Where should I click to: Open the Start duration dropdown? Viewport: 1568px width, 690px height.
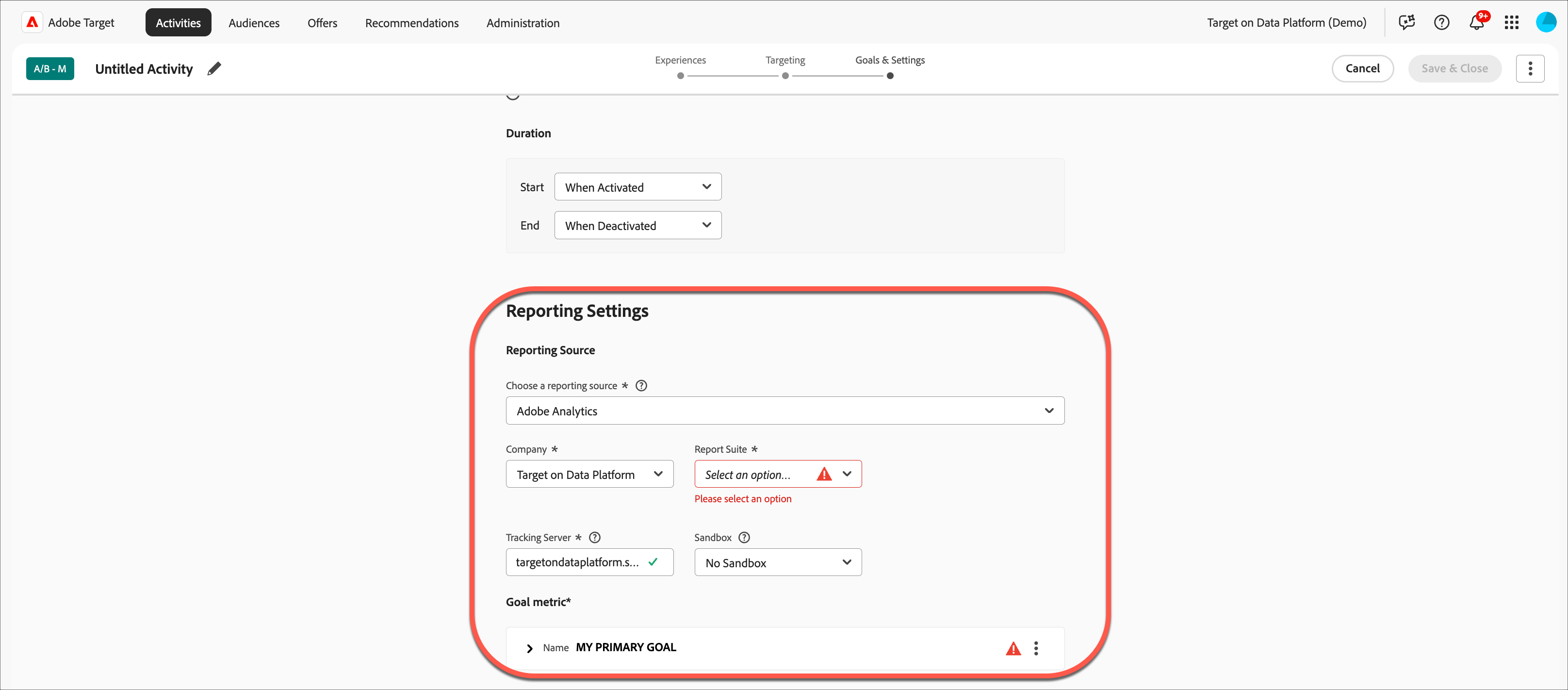click(x=637, y=187)
